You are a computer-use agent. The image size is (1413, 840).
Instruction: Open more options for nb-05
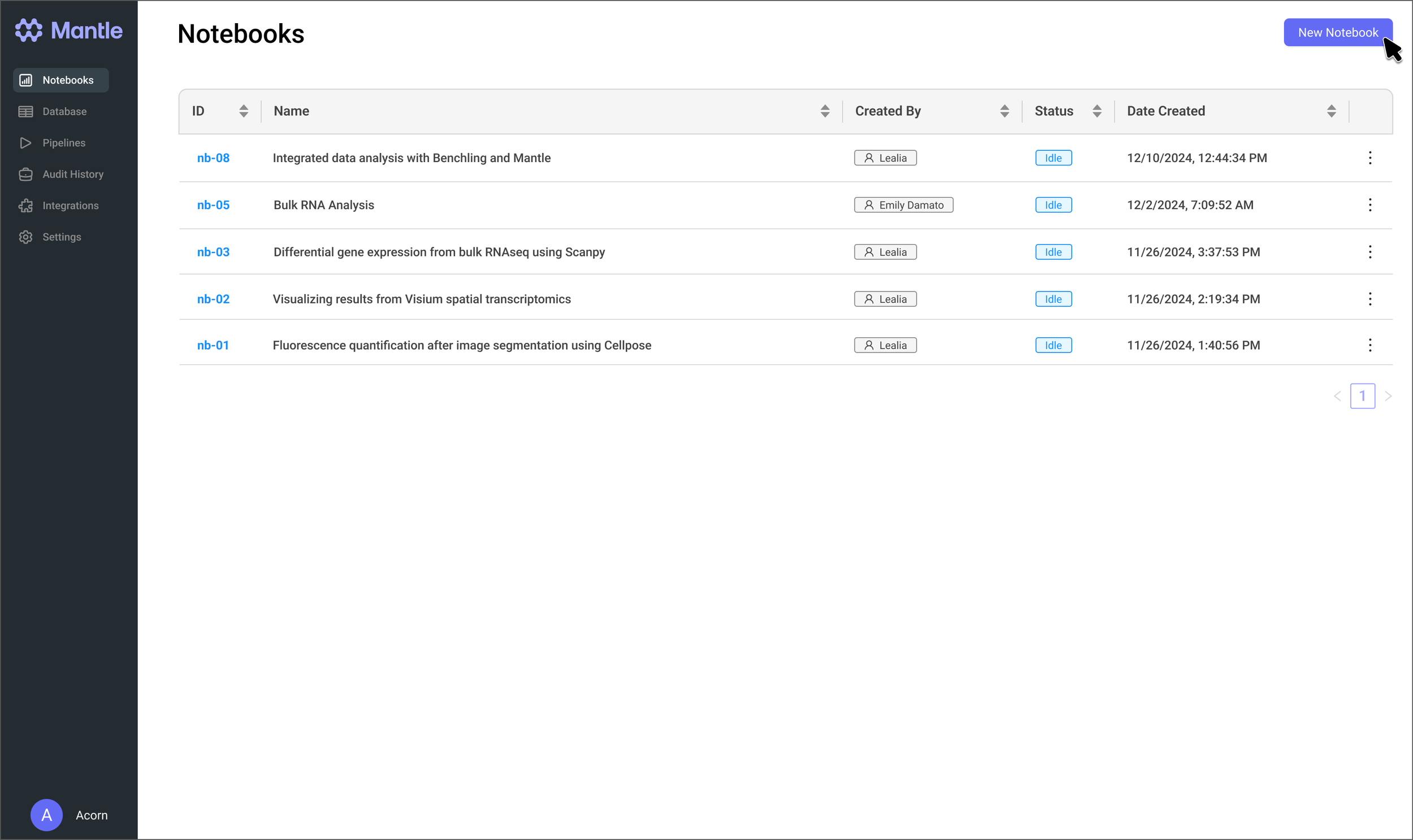point(1369,205)
